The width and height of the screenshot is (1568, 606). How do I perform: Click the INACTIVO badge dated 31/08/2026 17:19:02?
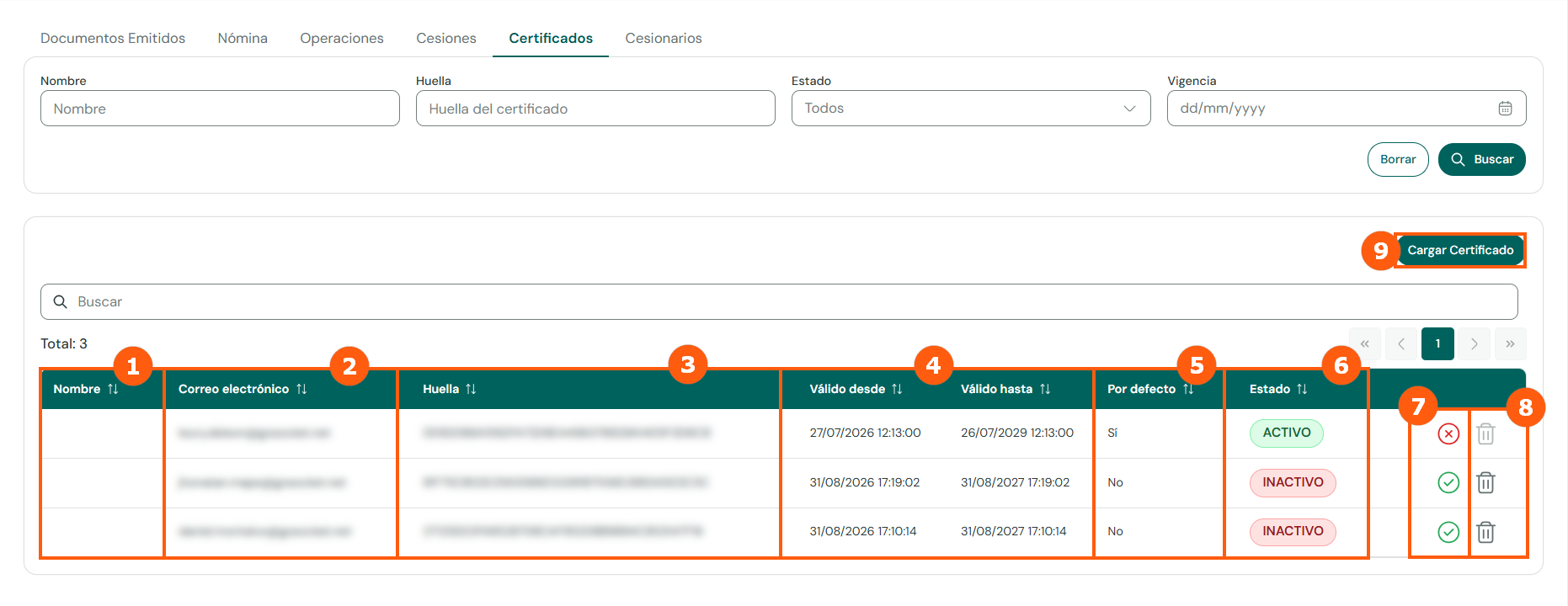tap(1293, 482)
